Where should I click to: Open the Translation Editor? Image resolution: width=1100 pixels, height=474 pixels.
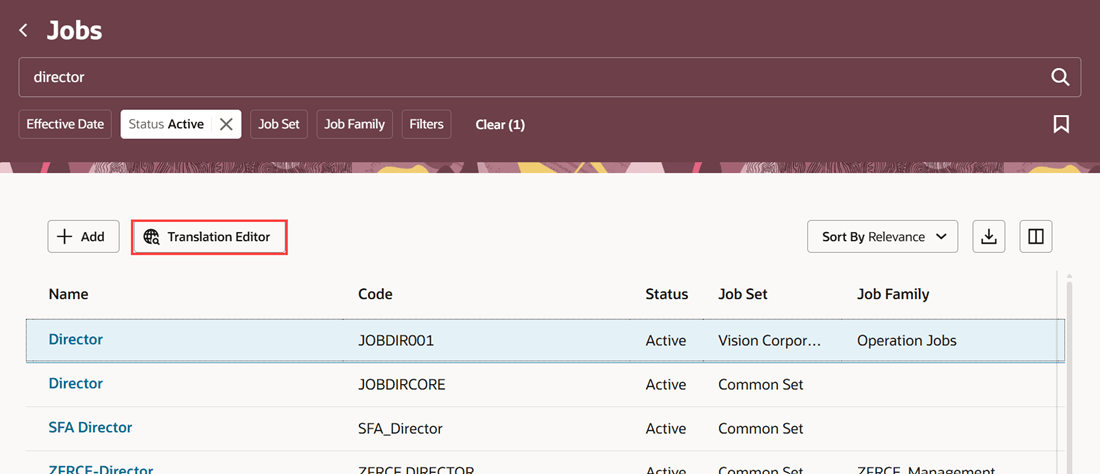point(209,237)
